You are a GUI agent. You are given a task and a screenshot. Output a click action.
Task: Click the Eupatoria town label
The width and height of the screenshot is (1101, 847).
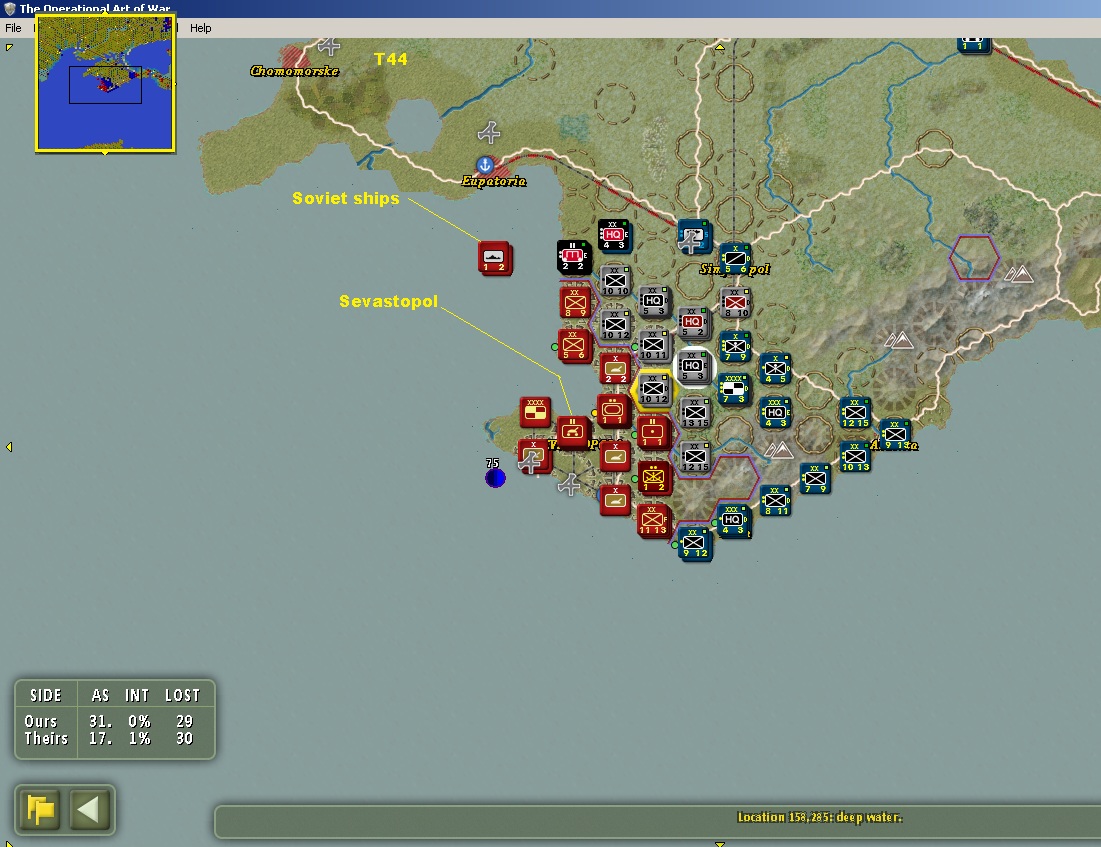494,181
